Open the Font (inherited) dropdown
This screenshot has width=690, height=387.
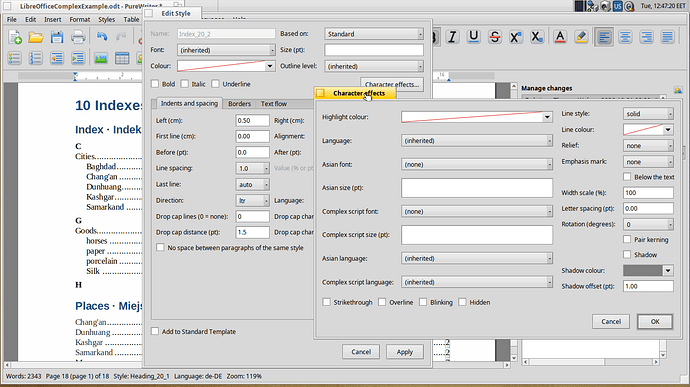pyautogui.click(x=226, y=50)
